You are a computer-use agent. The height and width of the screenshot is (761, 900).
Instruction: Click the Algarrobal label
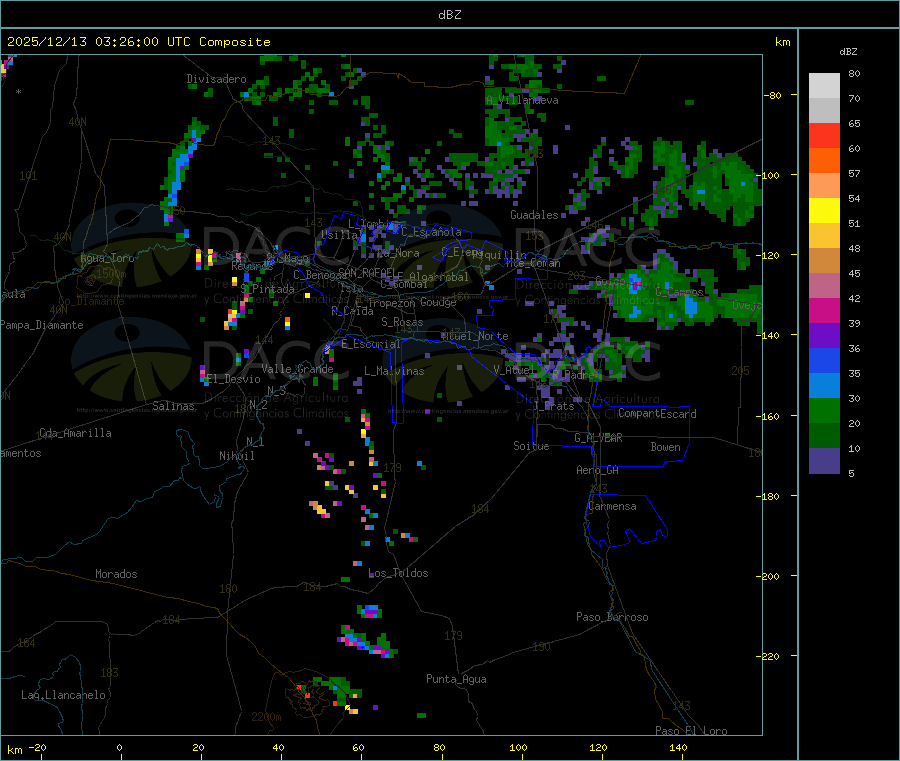(x=439, y=277)
